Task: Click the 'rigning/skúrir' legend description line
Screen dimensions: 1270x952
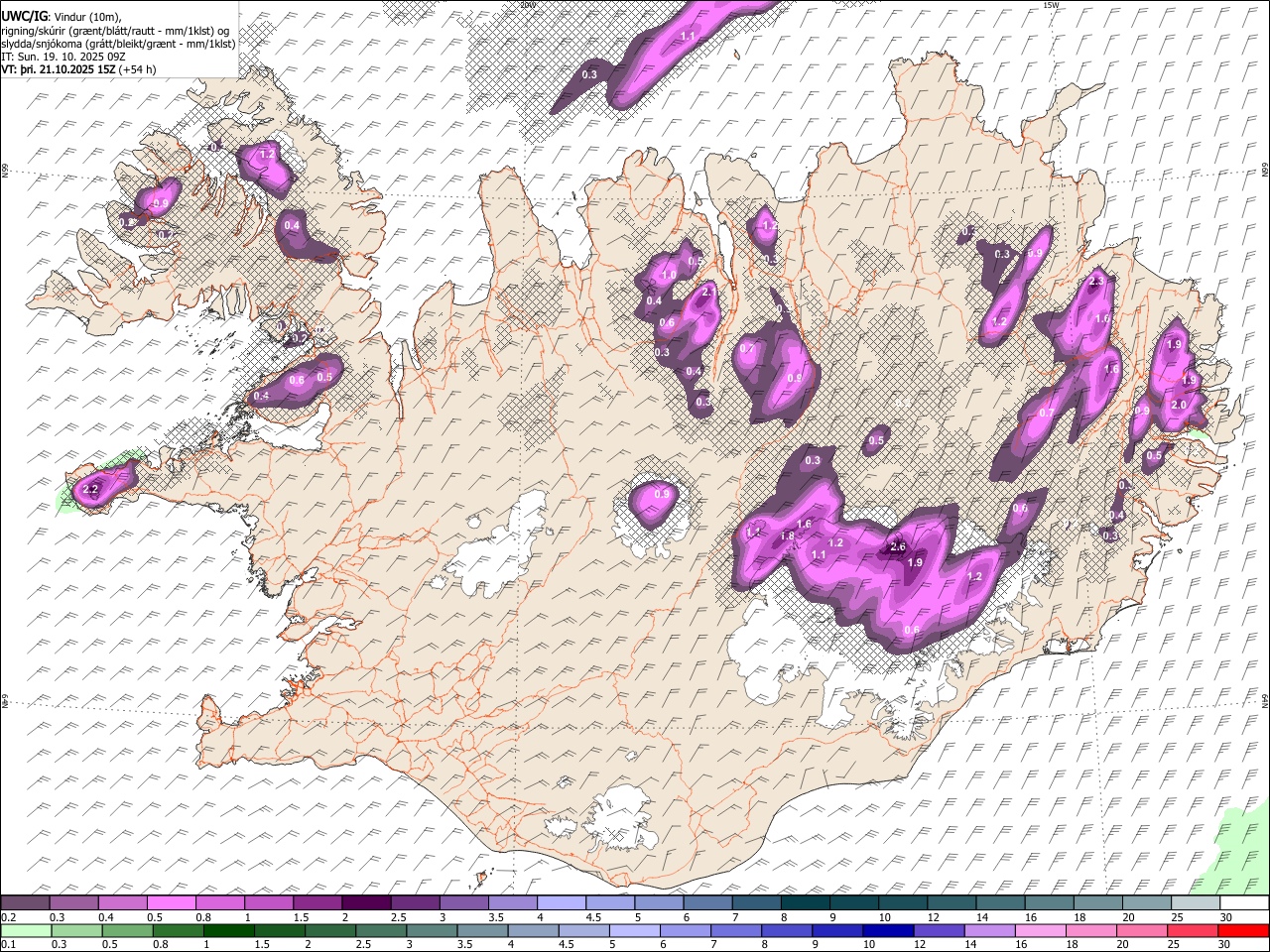Action: click(x=115, y=31)
